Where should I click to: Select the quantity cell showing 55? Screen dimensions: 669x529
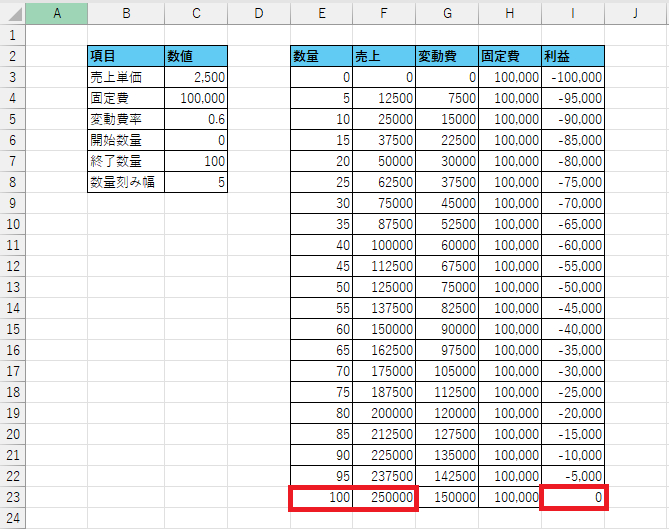tap(322, 308)
